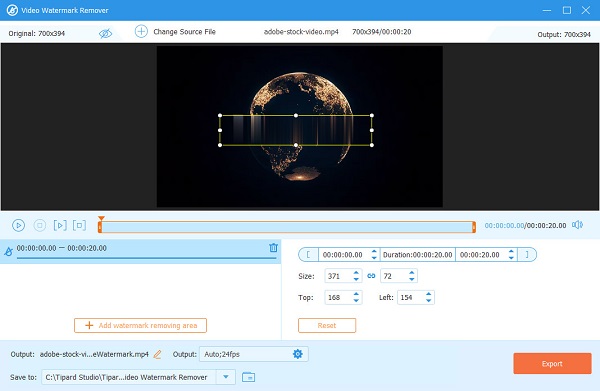The width and height of the screenshot is (600, 391).
Task: Decrease Left value 154 with the down arrow
Action: 429,301
